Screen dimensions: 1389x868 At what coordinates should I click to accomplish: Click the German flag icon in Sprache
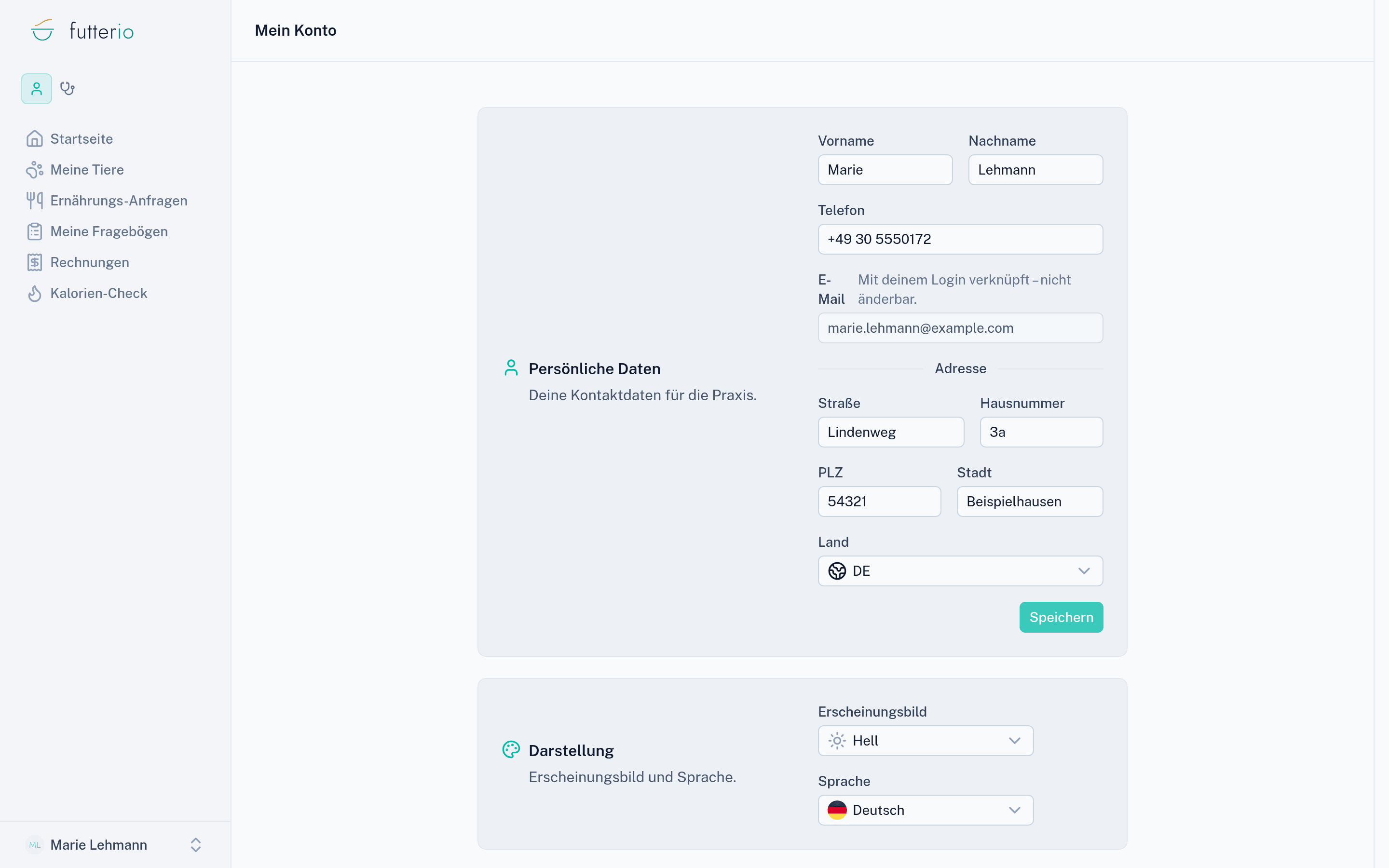(837, 810)
